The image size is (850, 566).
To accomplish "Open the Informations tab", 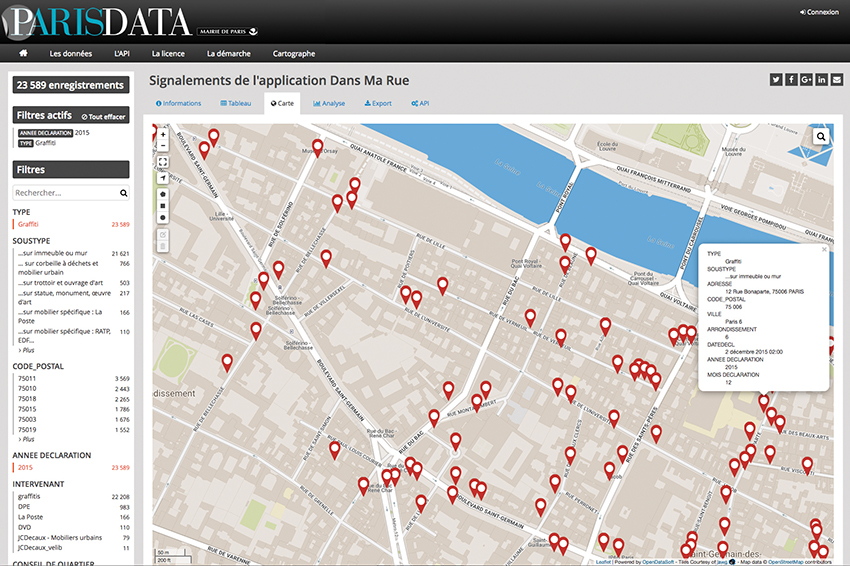I will point(178,103).
